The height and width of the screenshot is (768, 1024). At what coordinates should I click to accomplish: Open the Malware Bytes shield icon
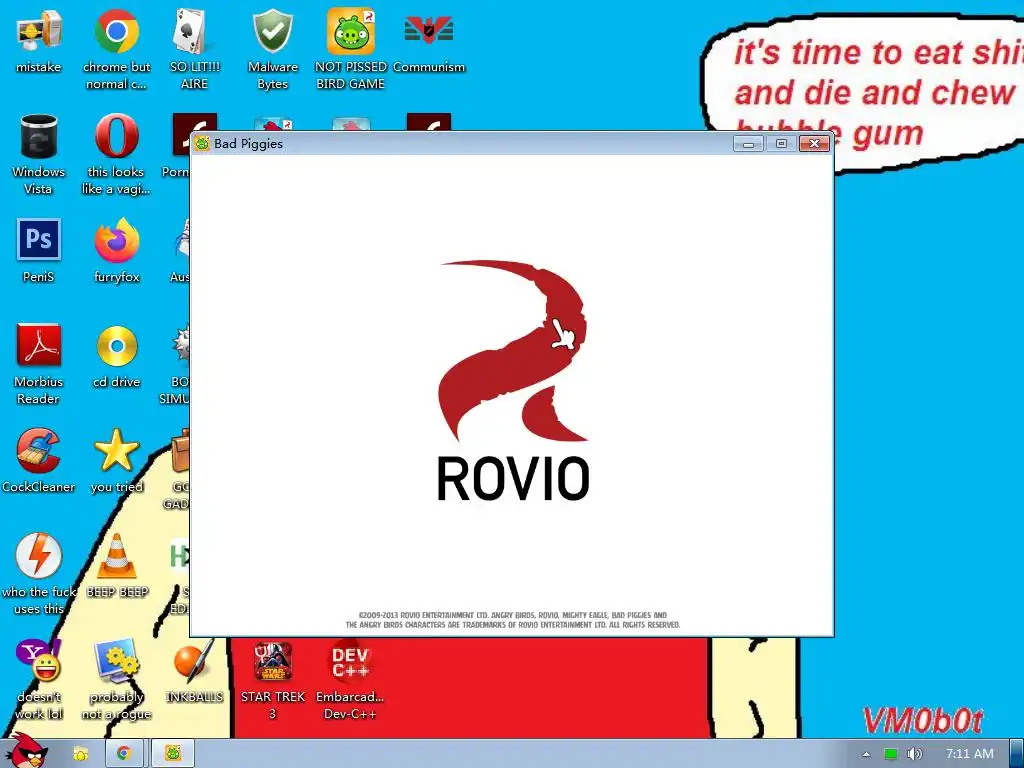272,31
